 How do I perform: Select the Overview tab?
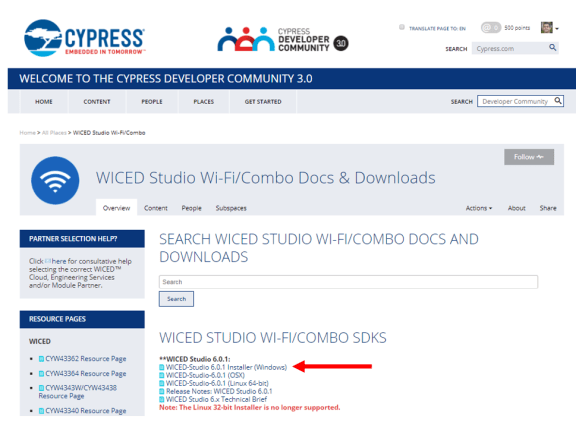point(116,208)
